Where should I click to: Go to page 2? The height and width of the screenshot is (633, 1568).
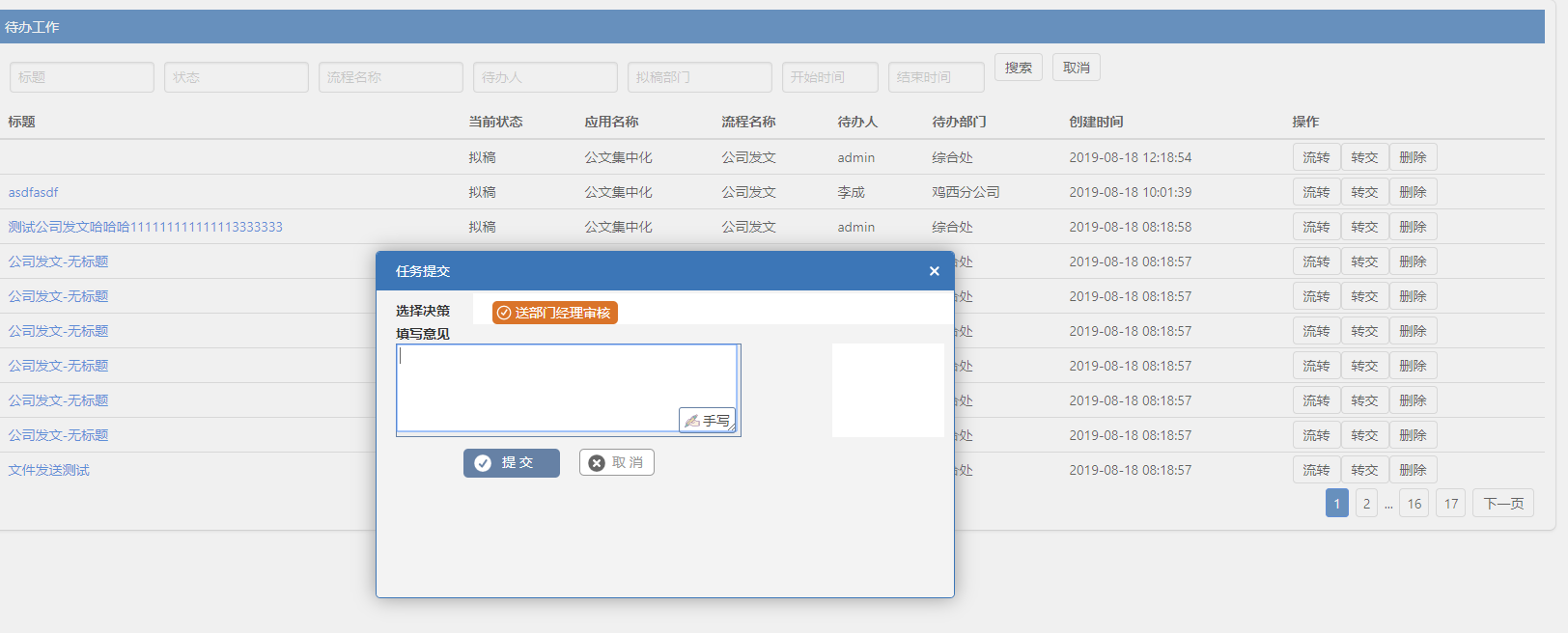coord(1366,503)
